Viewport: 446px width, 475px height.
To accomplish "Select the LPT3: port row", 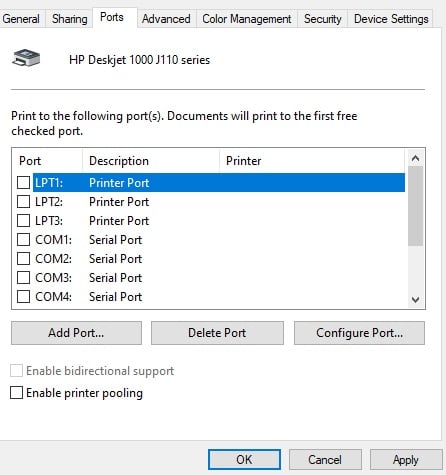I will [210, 220].
